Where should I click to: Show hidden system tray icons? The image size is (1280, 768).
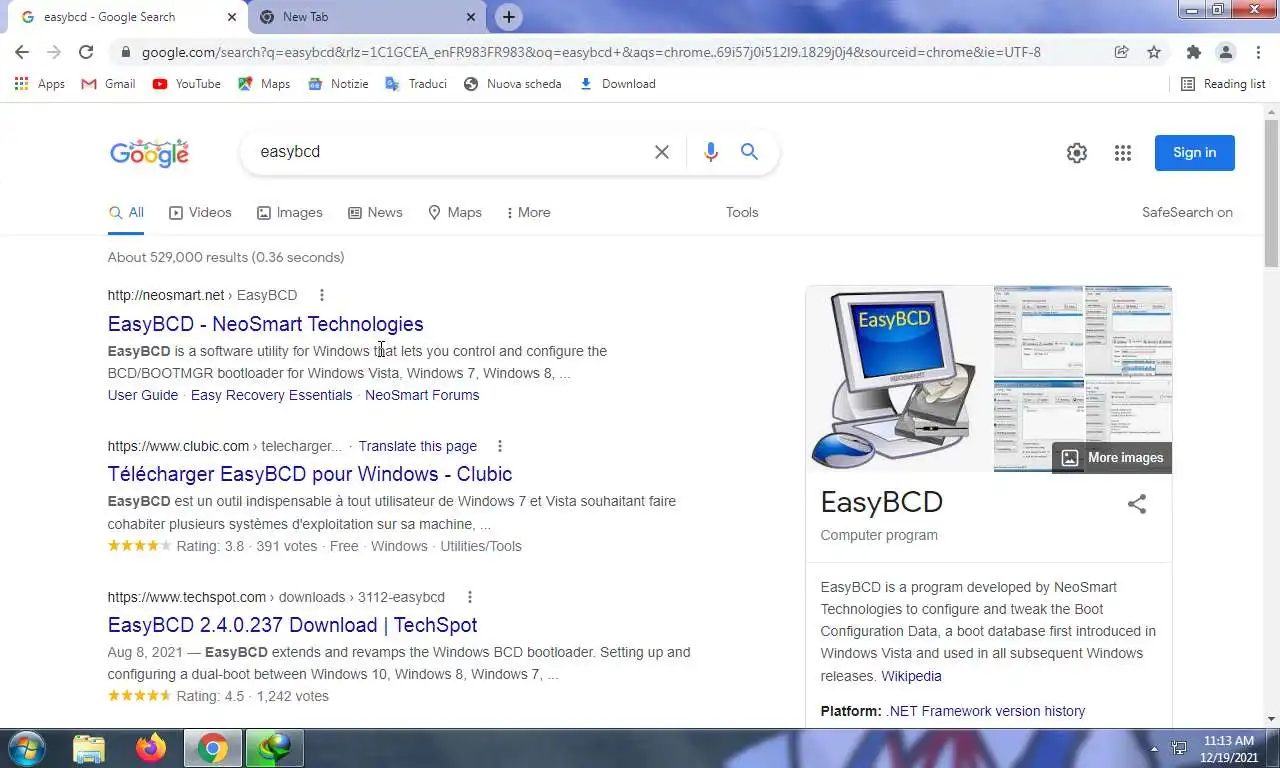click(1154, 748)
